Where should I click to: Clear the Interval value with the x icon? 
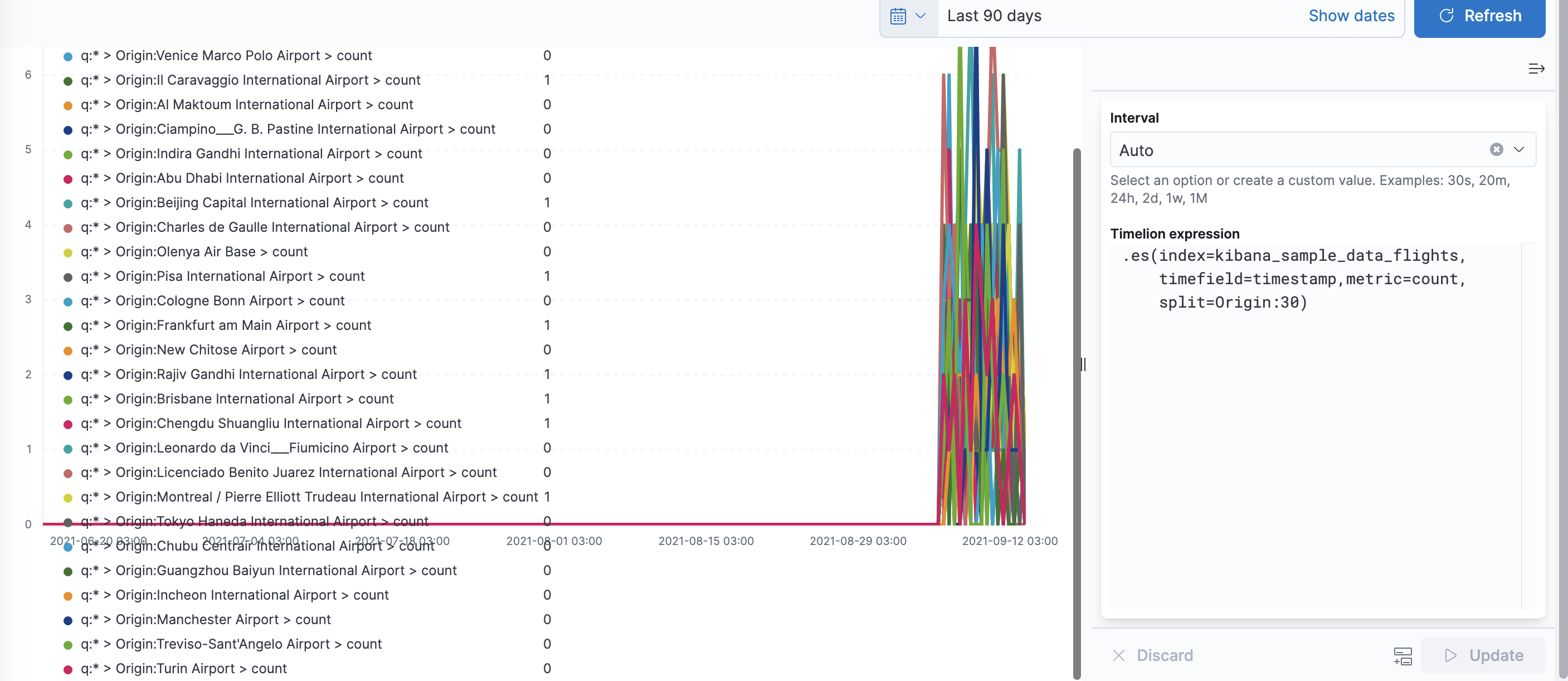pyautogui.click(x=1497, y=149)
